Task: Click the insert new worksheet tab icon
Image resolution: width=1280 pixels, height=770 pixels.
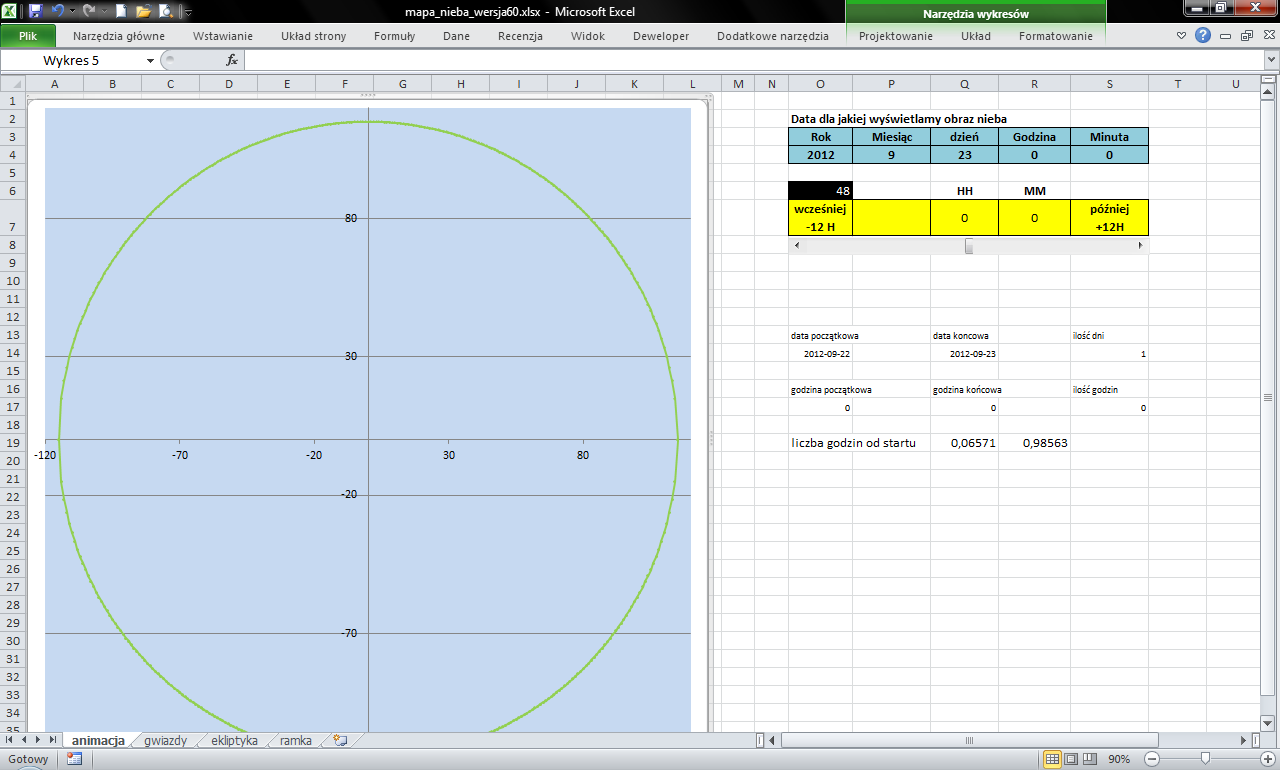Action: (x=340, y=741)
